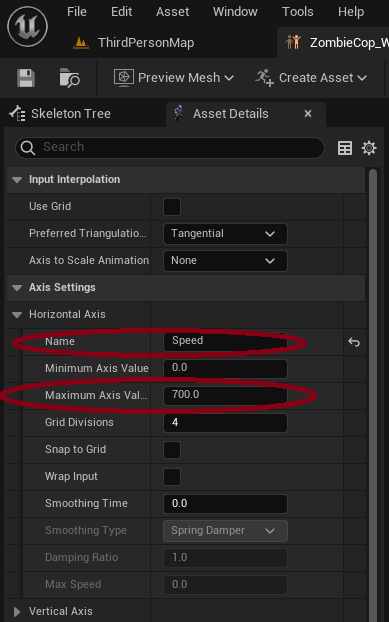Click the Skeleton Tree panel icon
Screen dimensions: 389x622
point(17,114)
